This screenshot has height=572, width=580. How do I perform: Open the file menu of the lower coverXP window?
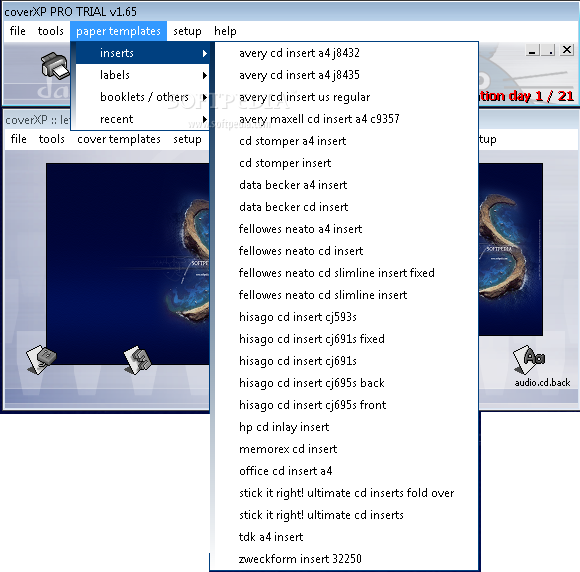18,139
